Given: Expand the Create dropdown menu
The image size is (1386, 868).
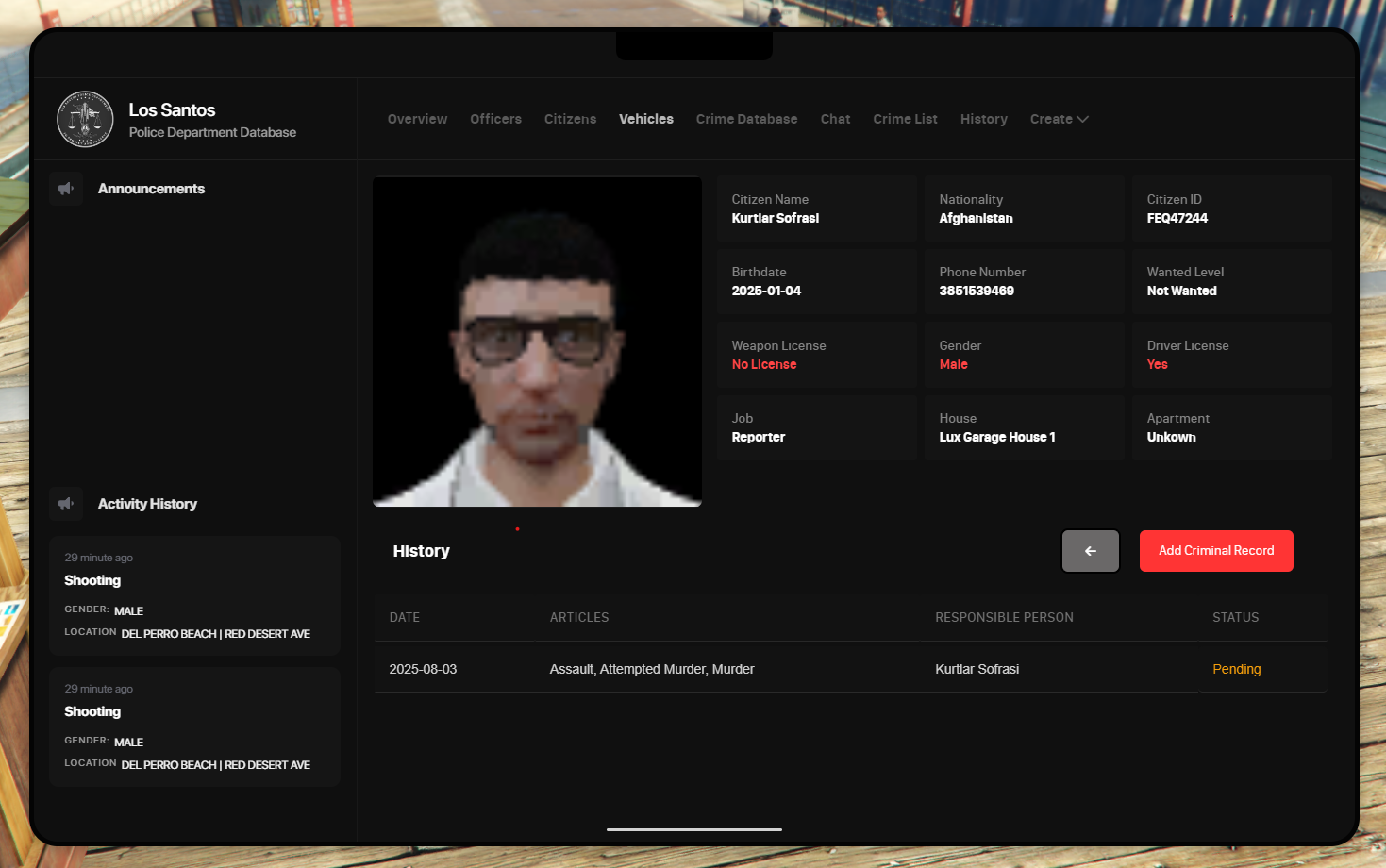Looking at the screenshot, I should [1059, 119].
